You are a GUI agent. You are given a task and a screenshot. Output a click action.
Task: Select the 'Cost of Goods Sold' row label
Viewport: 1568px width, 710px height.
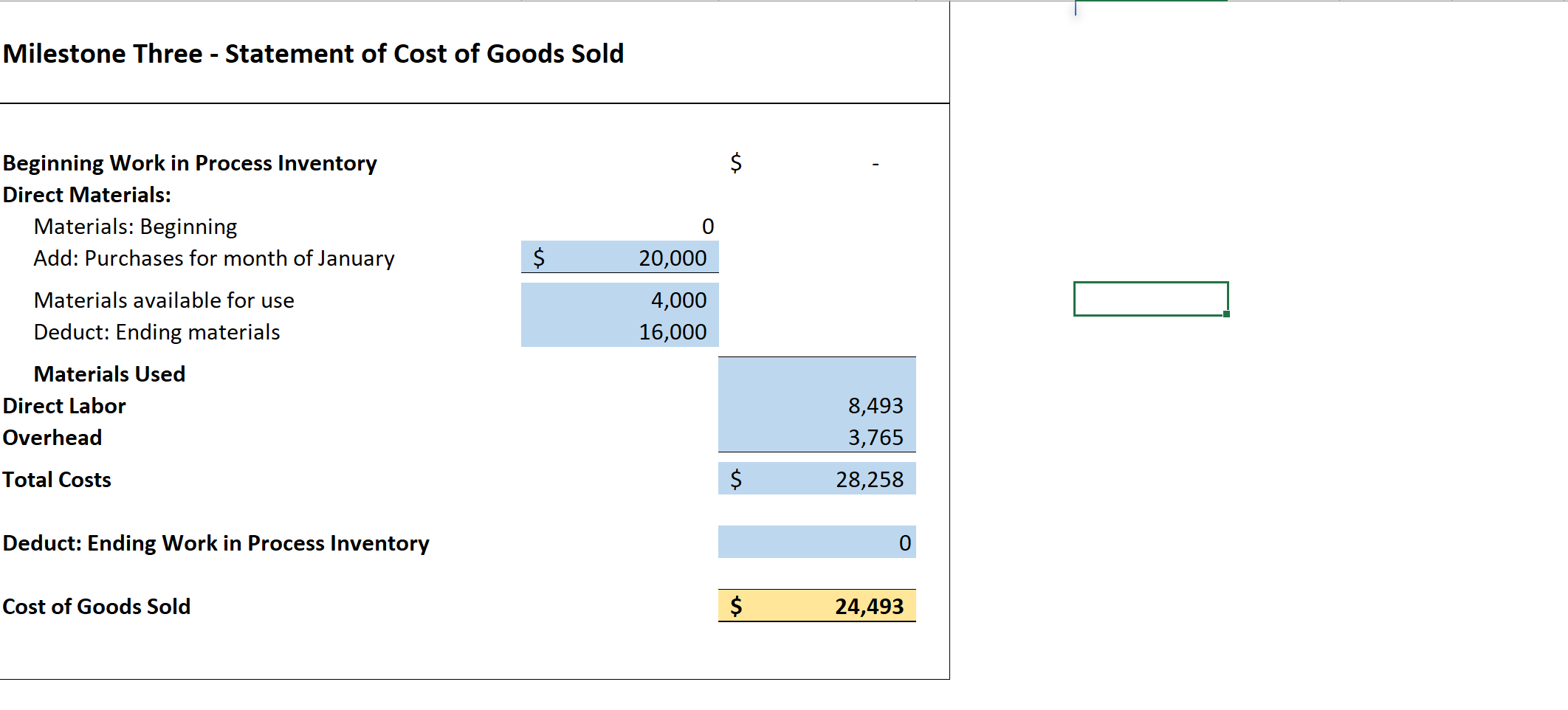click(96, 606)
